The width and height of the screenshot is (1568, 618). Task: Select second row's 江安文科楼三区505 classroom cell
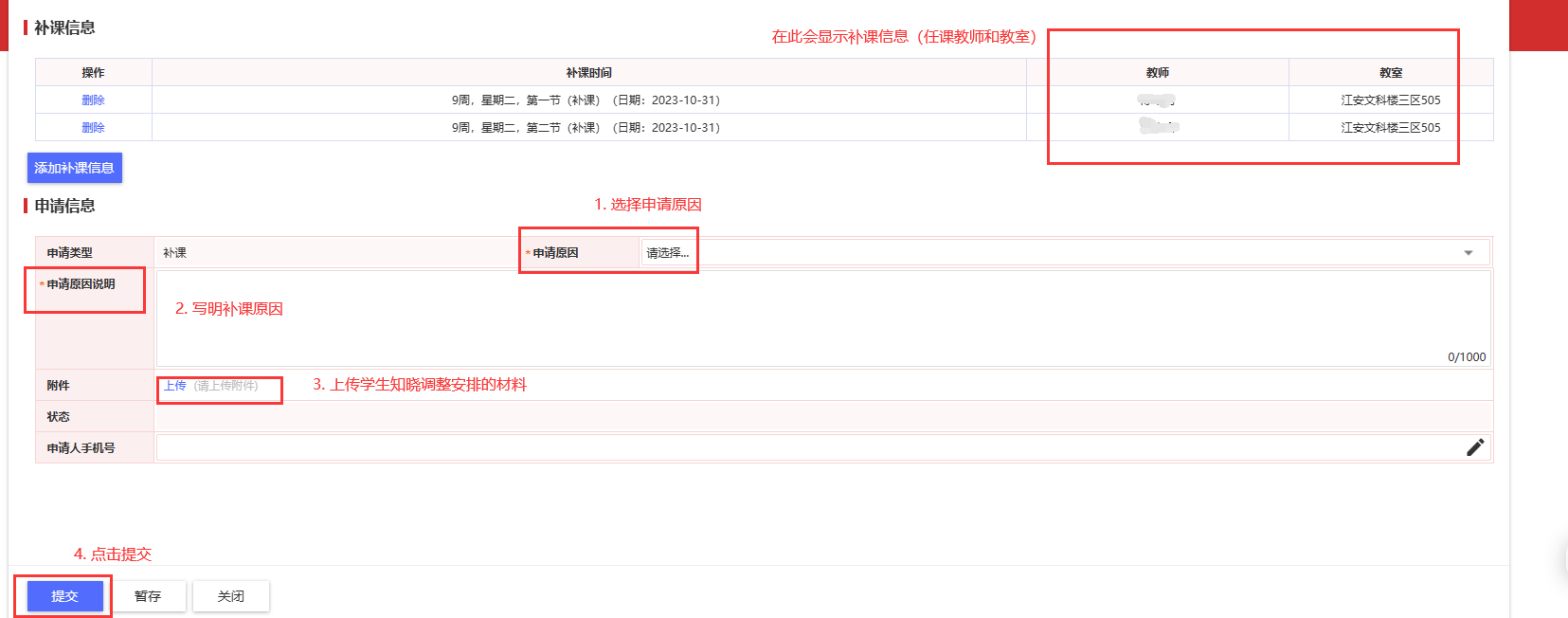pyautogui.click(x=1390, y=128)
